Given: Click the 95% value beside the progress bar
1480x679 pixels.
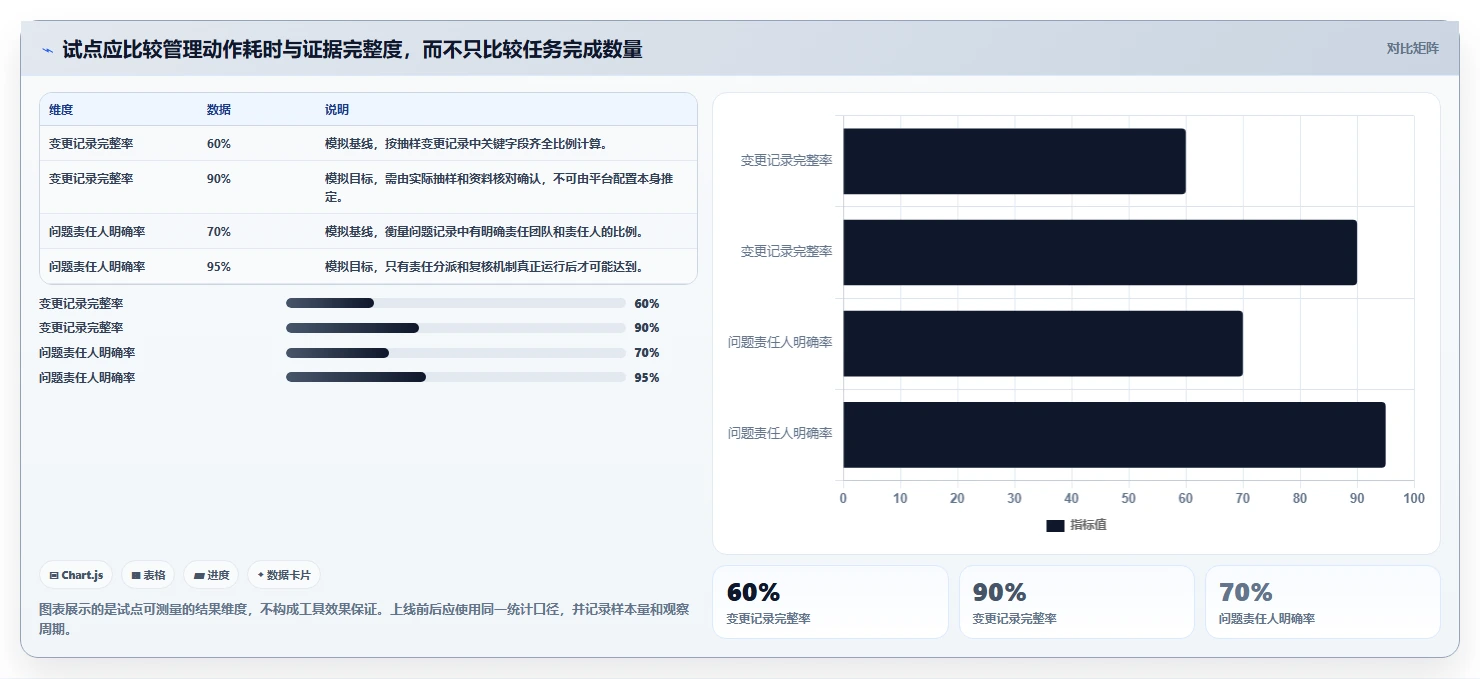Looking at the screenshot, I should [647, 378].
